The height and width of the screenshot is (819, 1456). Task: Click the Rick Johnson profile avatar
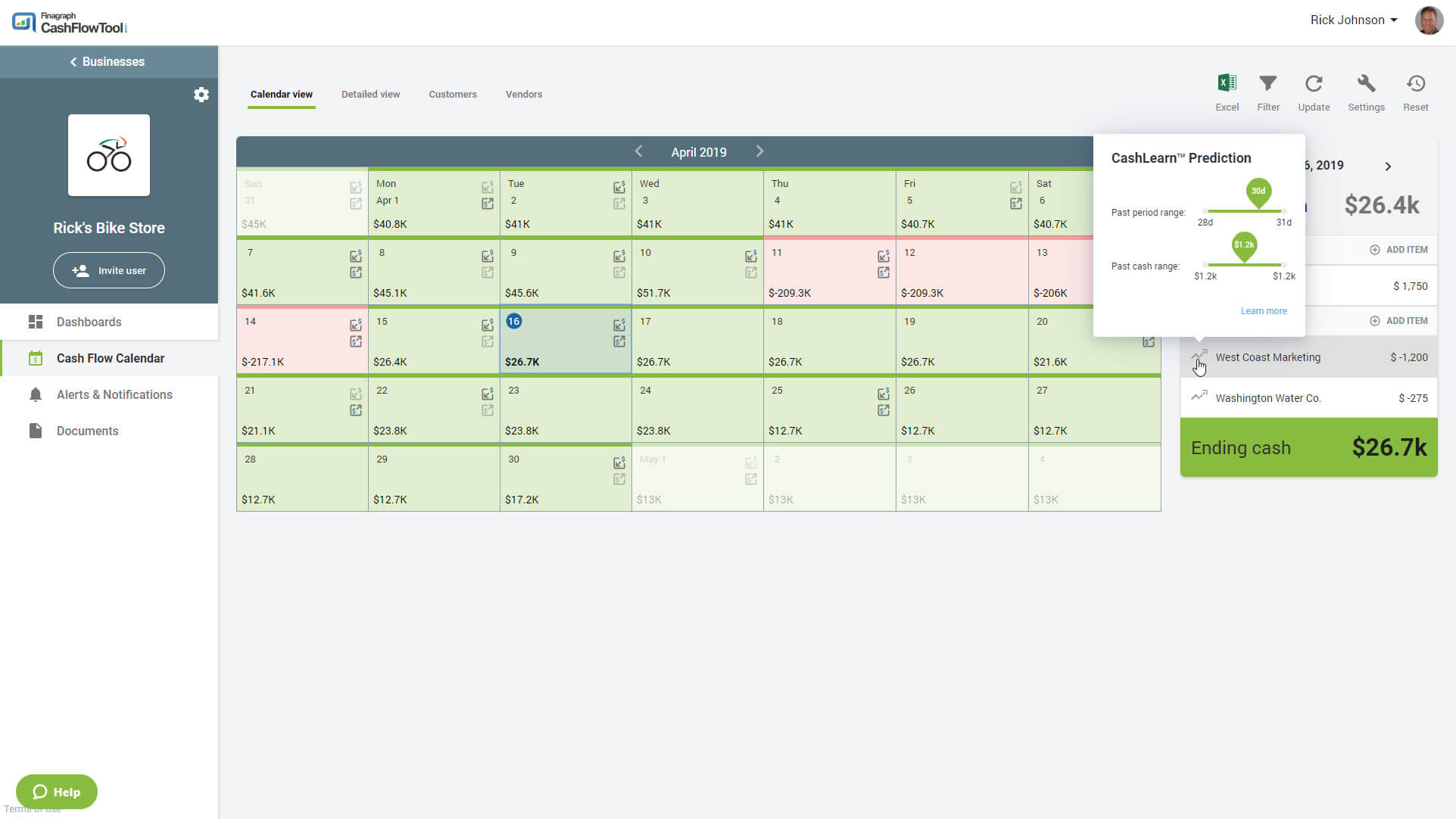[x=1429, y=20]
